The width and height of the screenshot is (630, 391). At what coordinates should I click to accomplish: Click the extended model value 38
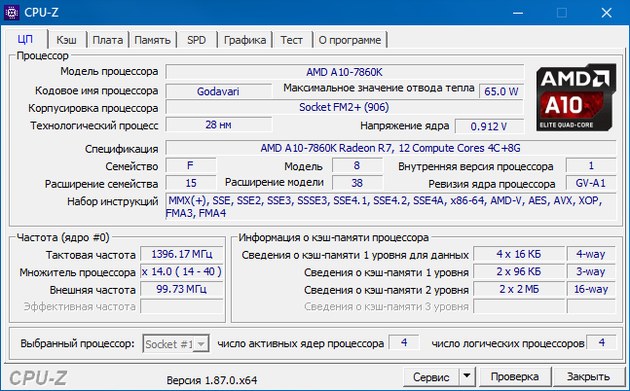tap(357, 183)
